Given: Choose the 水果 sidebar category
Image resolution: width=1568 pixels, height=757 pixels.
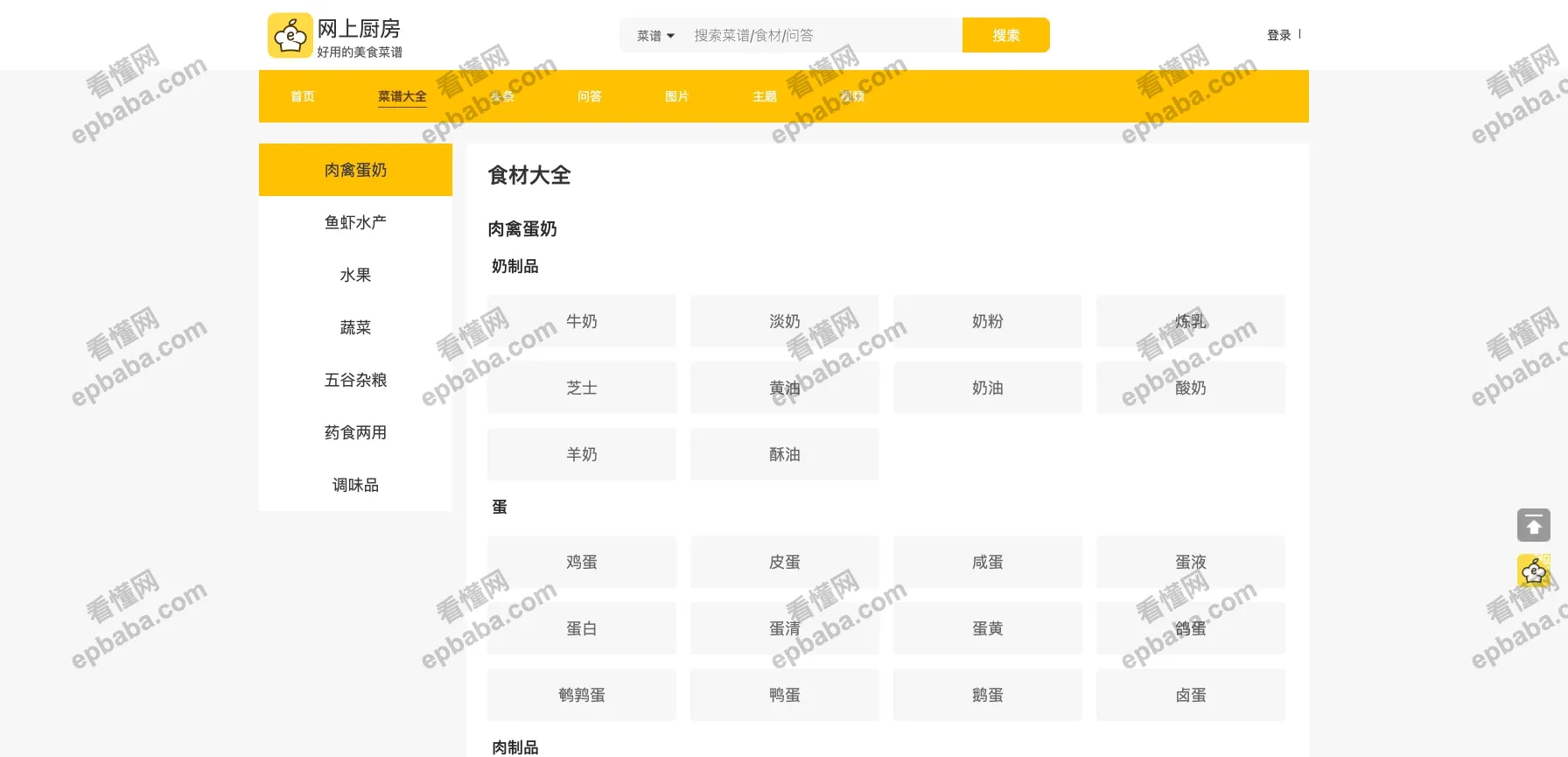Looking at the screenshot, I should pos(355,275).
